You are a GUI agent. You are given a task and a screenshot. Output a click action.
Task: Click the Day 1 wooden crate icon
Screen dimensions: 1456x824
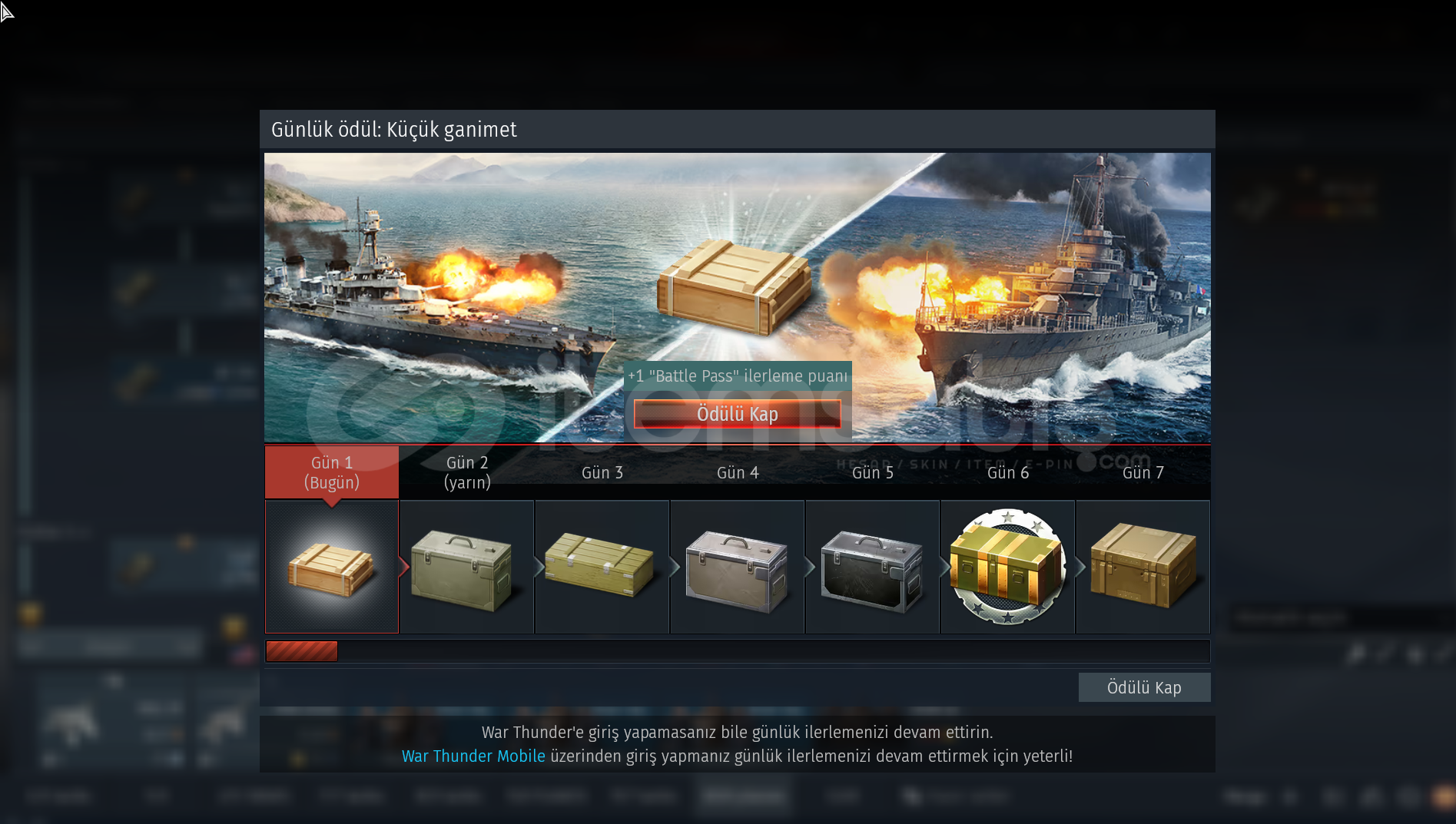point(332,569)
